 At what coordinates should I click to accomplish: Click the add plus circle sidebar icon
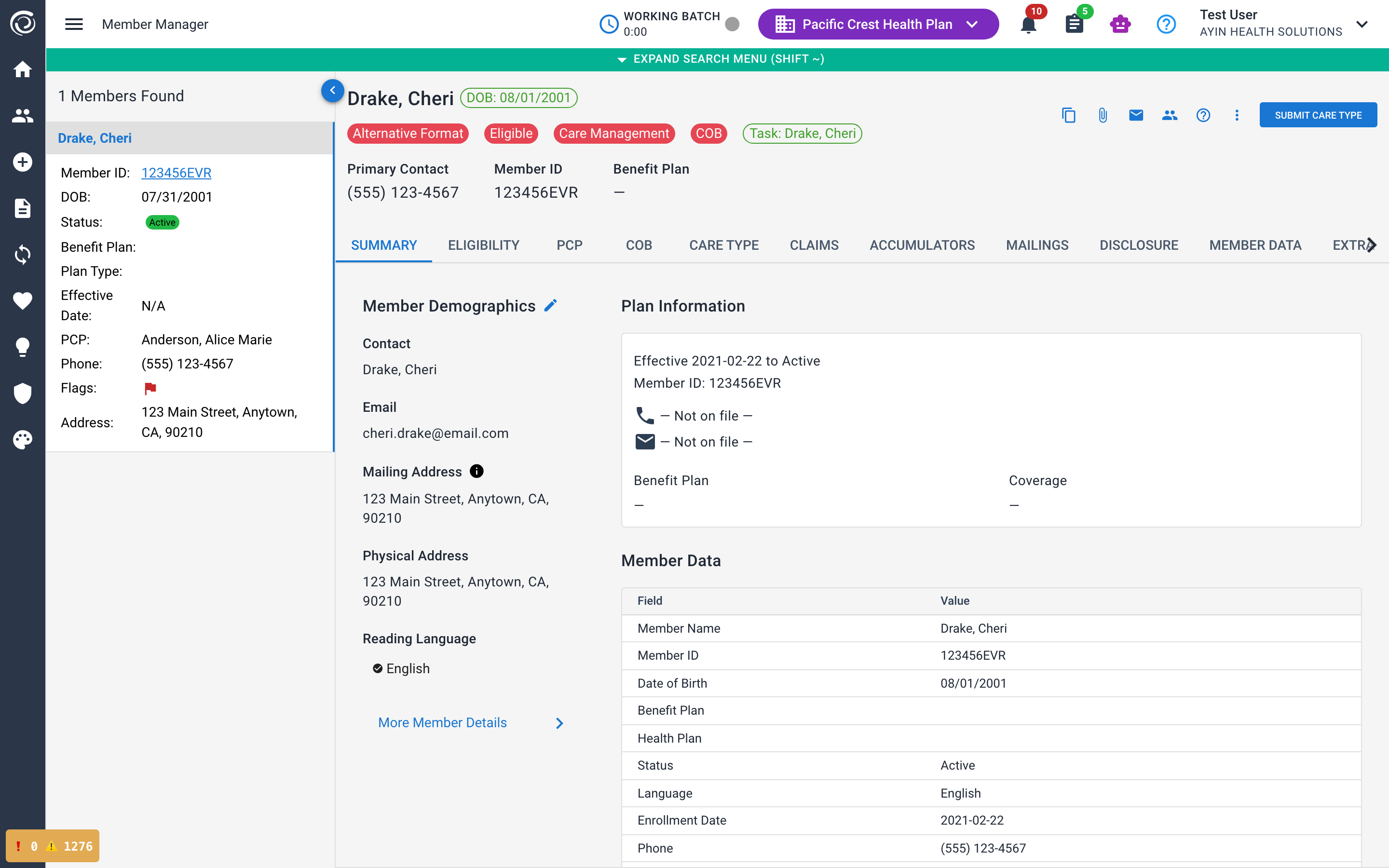click(x=22, y=162)
